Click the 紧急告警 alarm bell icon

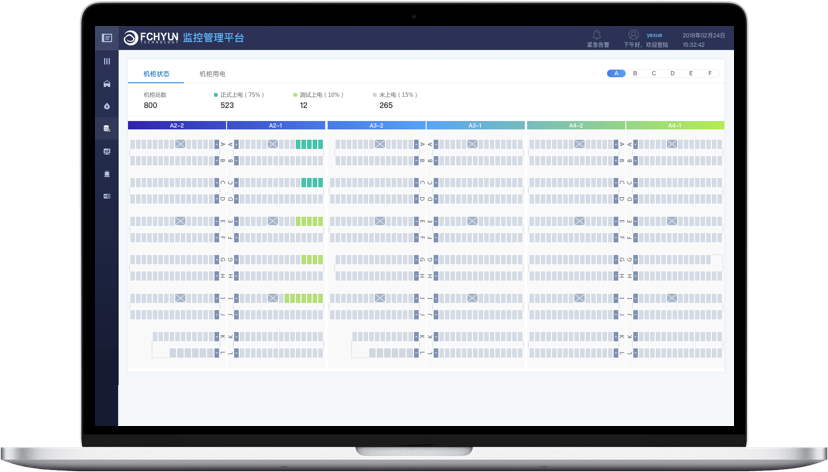tap(597, 35)
